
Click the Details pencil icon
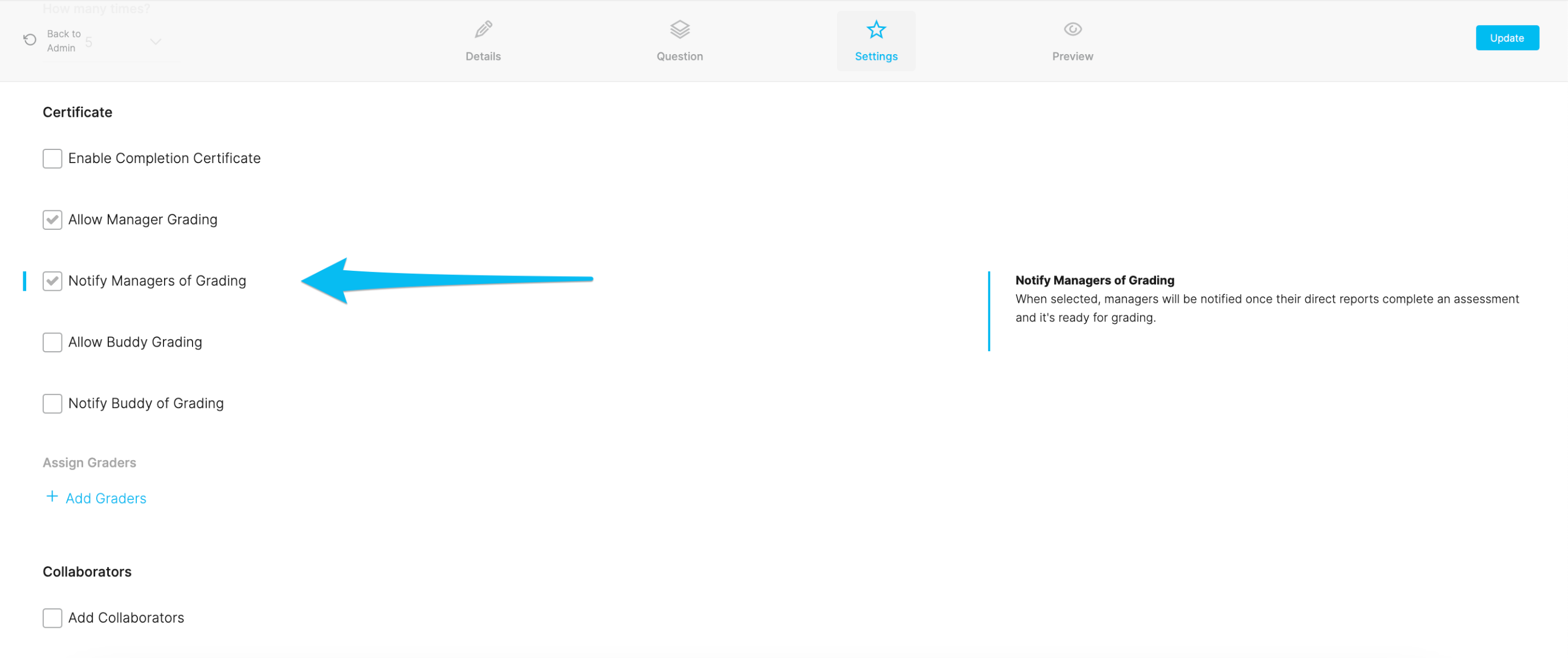[483, 29]
